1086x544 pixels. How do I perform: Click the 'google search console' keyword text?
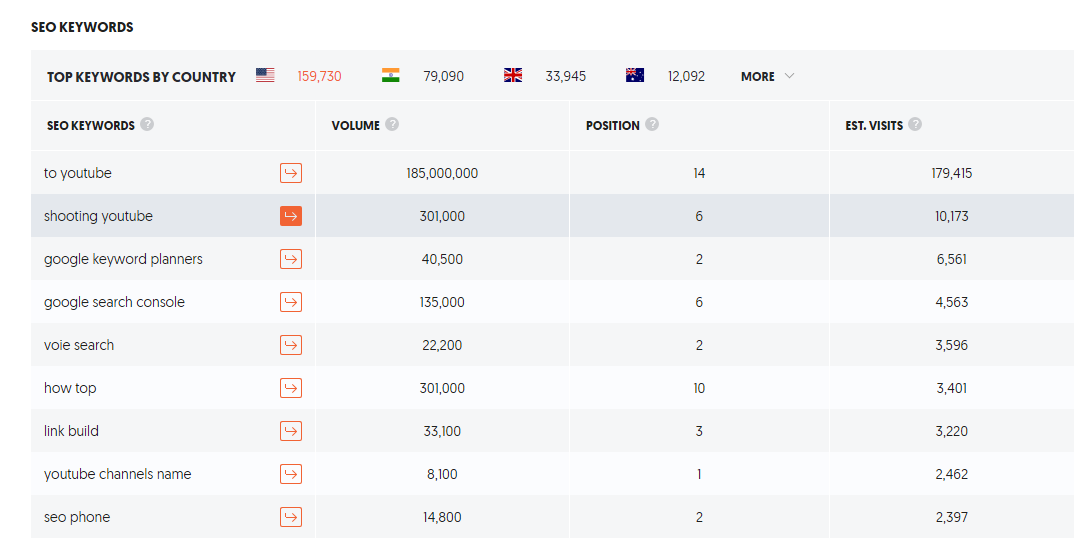(114, 303)
